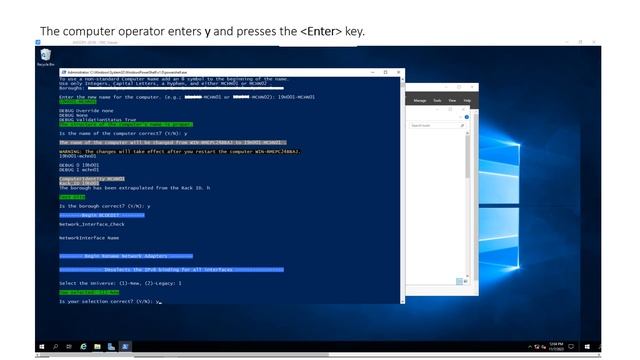Click the WARNING restart message line

[x=180, y=151]
